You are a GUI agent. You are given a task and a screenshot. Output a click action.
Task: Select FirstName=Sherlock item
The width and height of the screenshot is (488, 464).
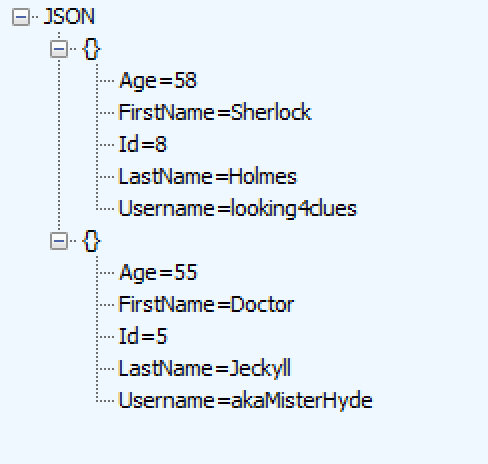215,112
